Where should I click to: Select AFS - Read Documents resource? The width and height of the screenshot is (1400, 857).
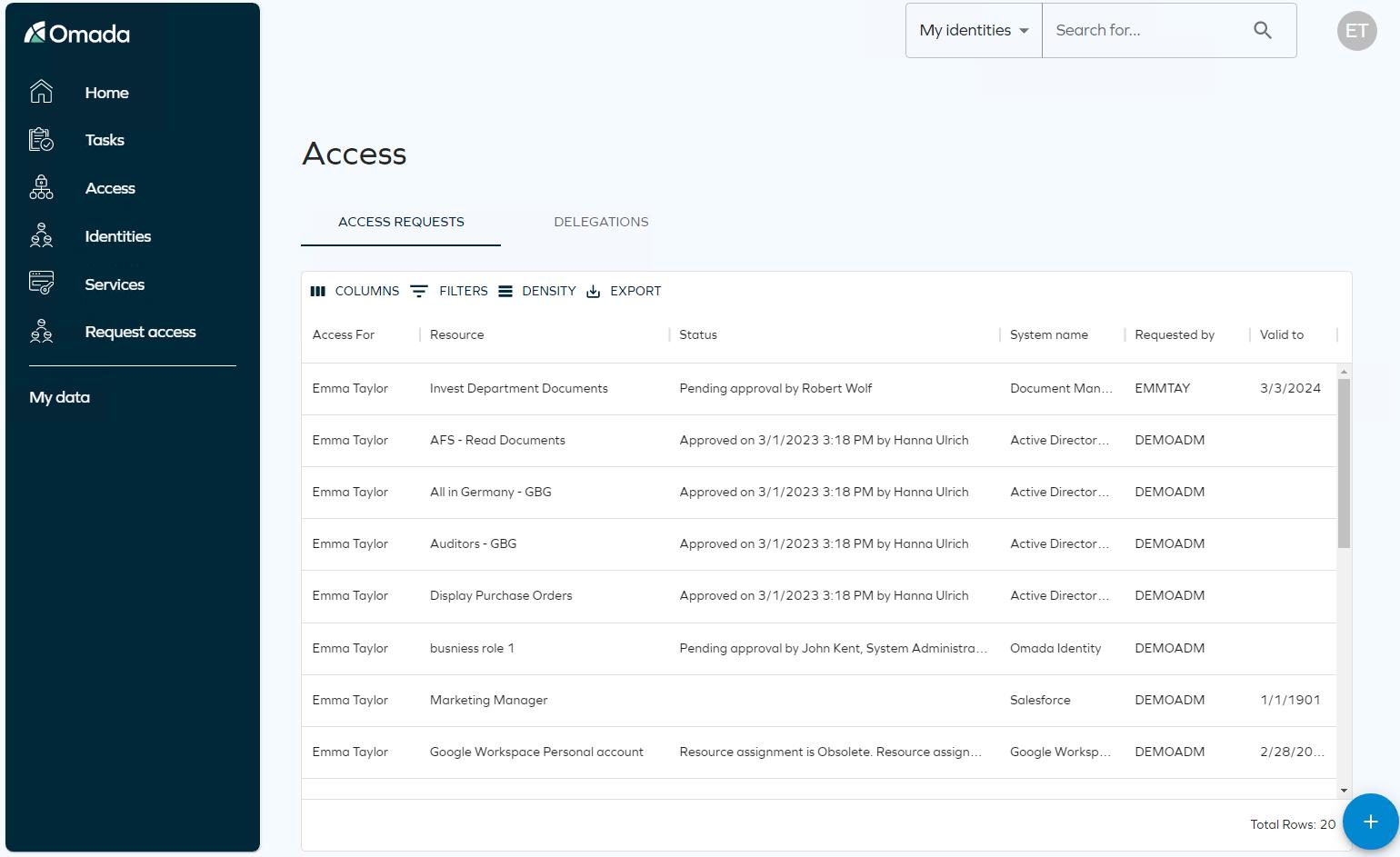[x=497, y=440]
